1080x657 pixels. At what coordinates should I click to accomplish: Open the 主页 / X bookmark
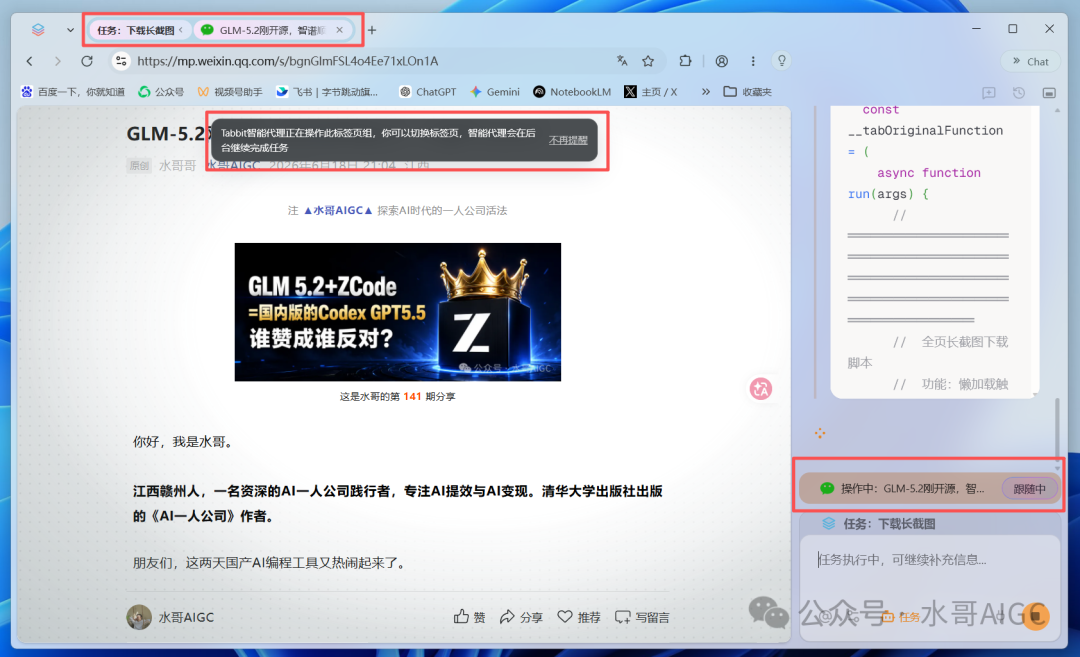pyautogui.click(x=651, y=92)
